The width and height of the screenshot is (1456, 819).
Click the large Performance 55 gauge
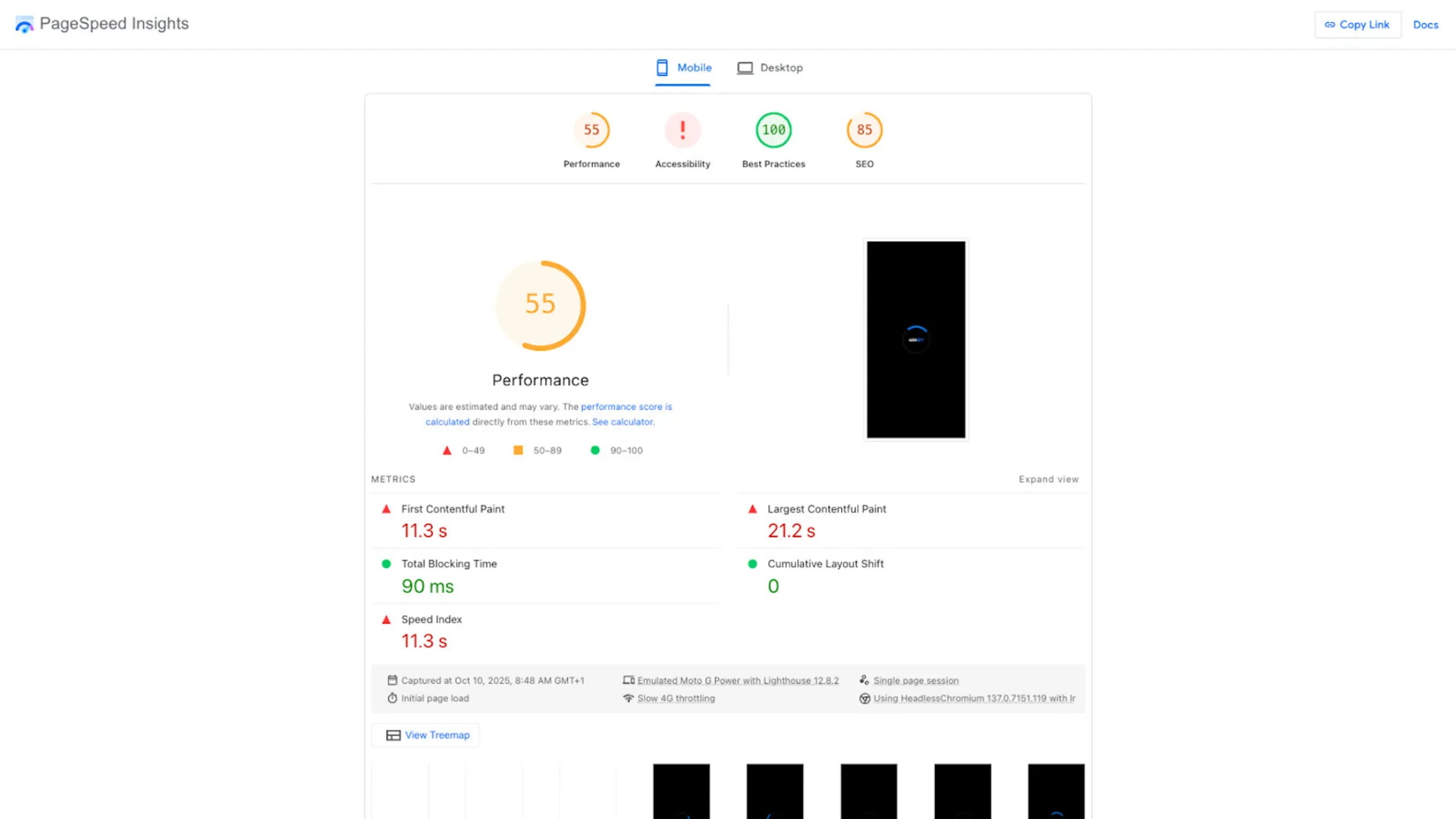541,306
